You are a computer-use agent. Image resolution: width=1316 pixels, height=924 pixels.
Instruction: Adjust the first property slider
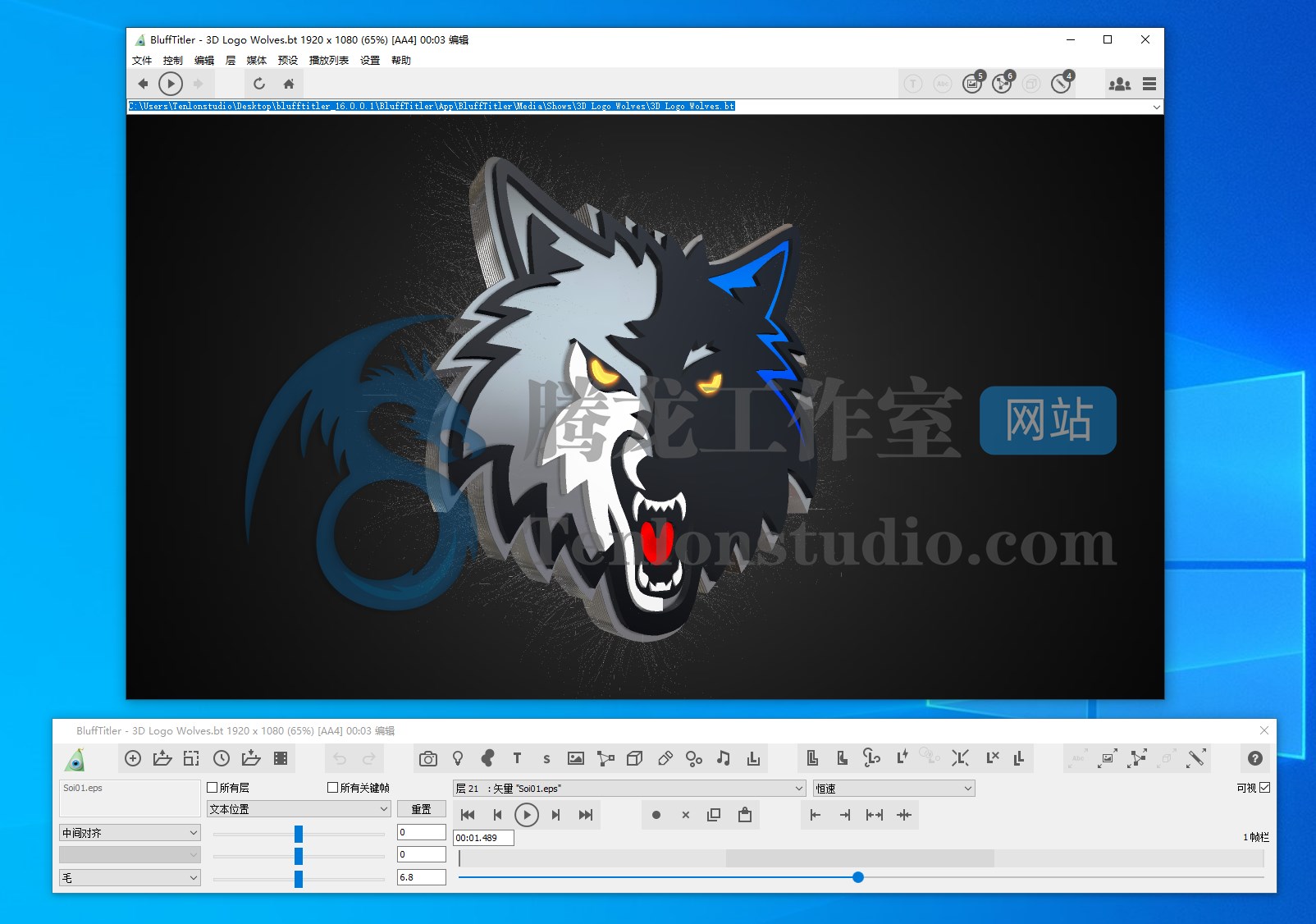pyautogui.click(x=299, y=834)
